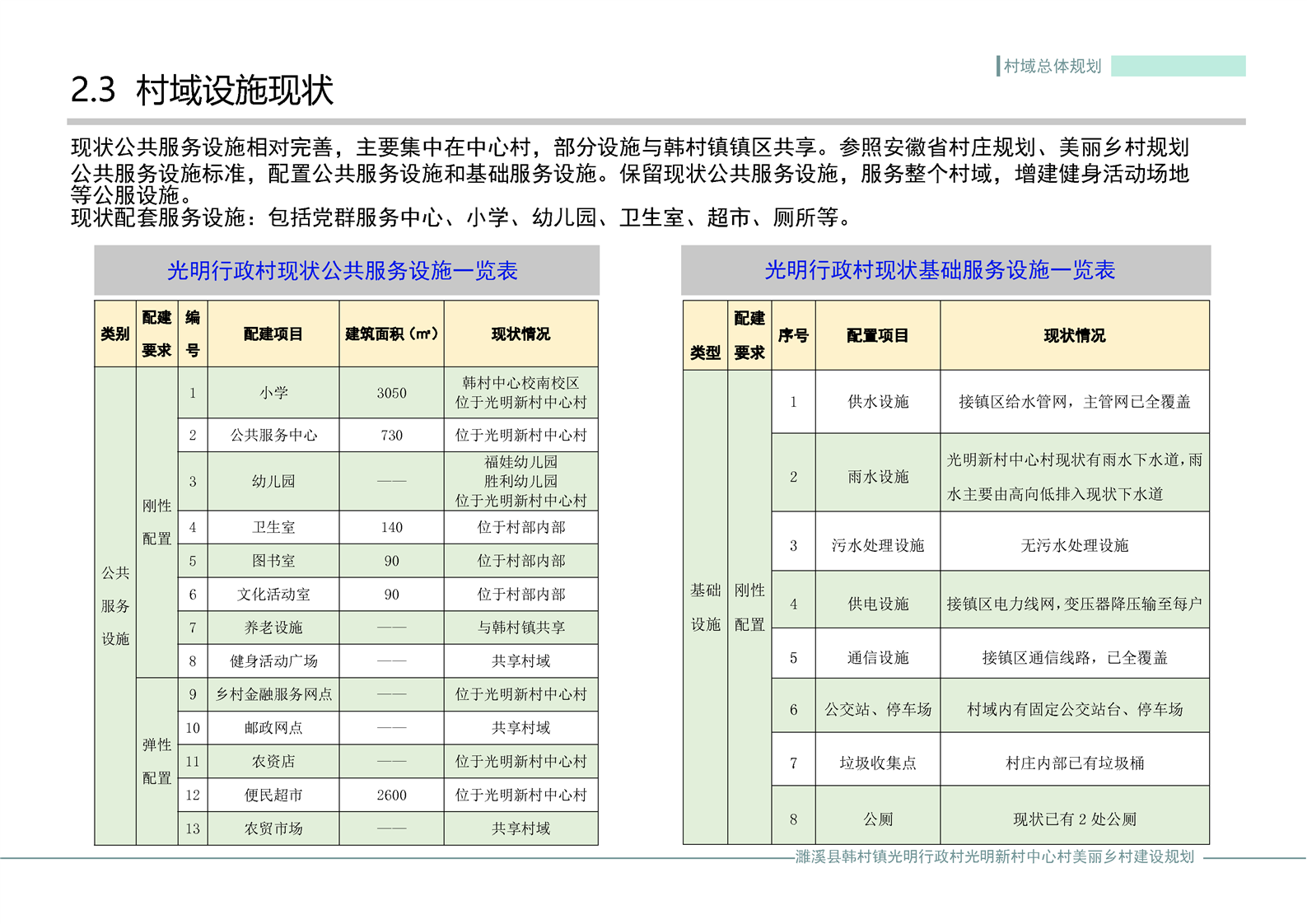Click the '与韩村镇共享' cell
This screenshot has height=924, width=1307.
[x=521, y=628]
